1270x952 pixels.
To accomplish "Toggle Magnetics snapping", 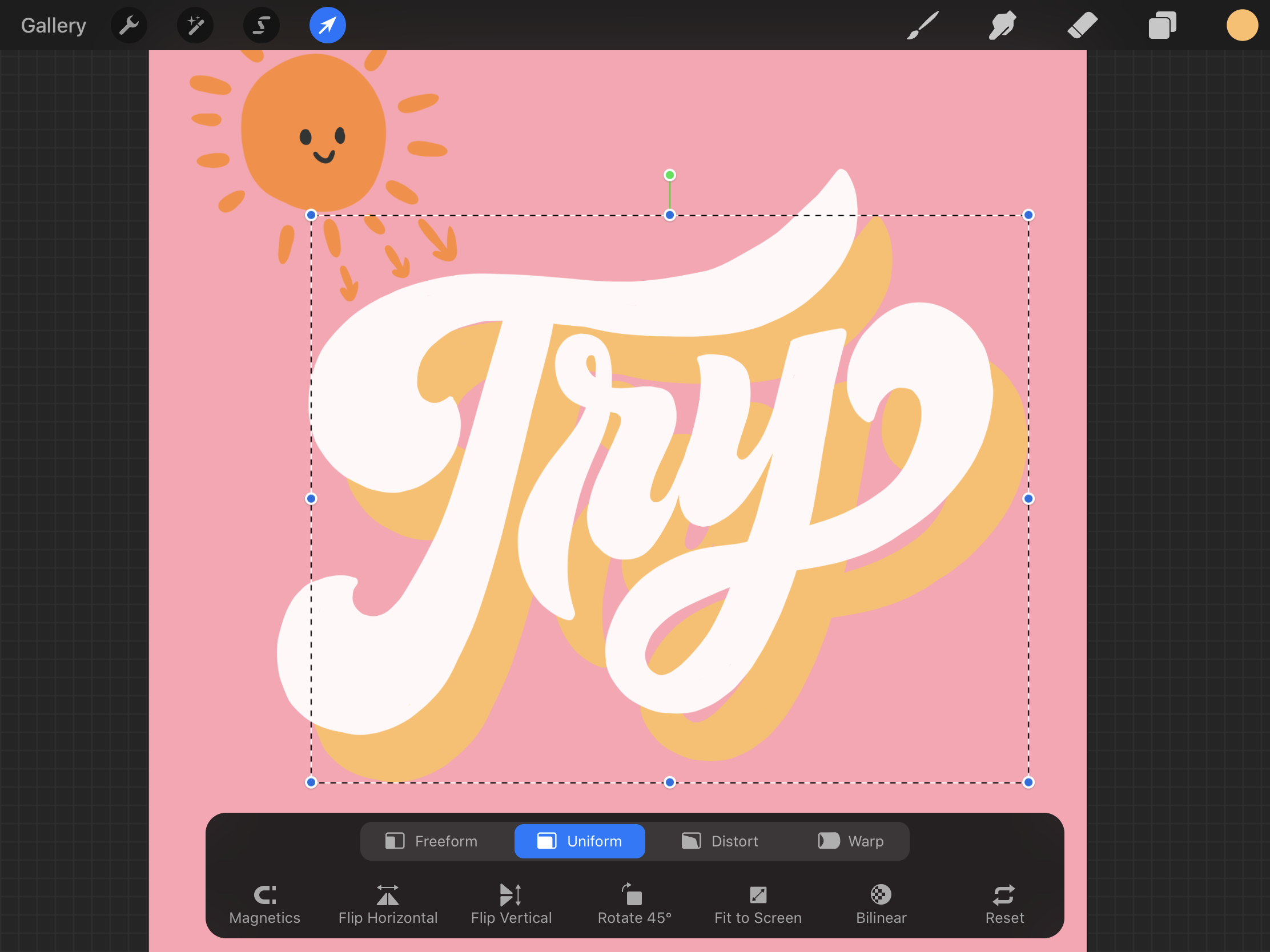I will click(x=265, y=905).
